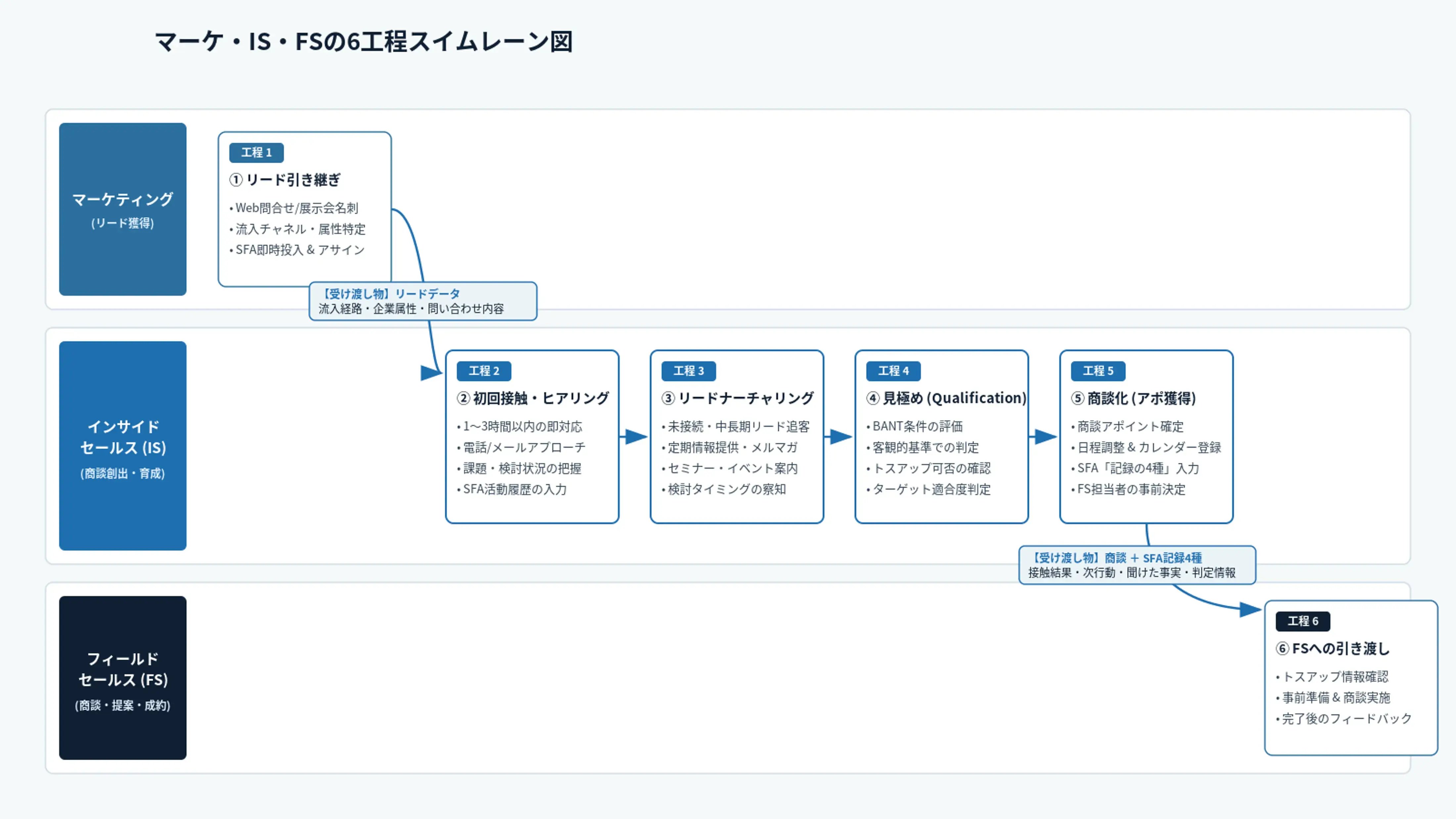Click the arrowhead pointing into 初回接触 box
The image size is (1456, 819).
pyautogui.click(x=432, y=373)
